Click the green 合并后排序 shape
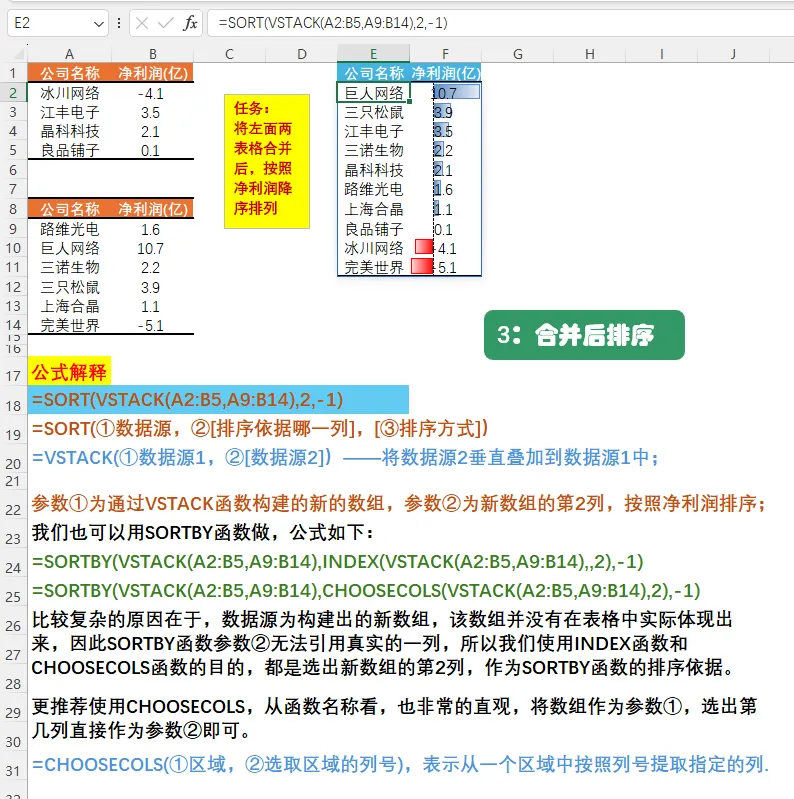The width and height of the screenshot is (794, 799). click(x=584, y=335)
